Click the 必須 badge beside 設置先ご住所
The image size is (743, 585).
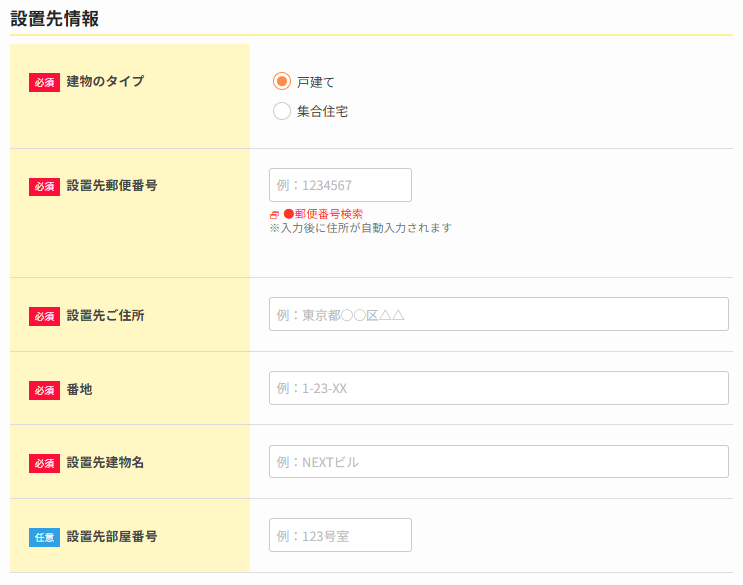pyautogui.click(x=45, y=316)
